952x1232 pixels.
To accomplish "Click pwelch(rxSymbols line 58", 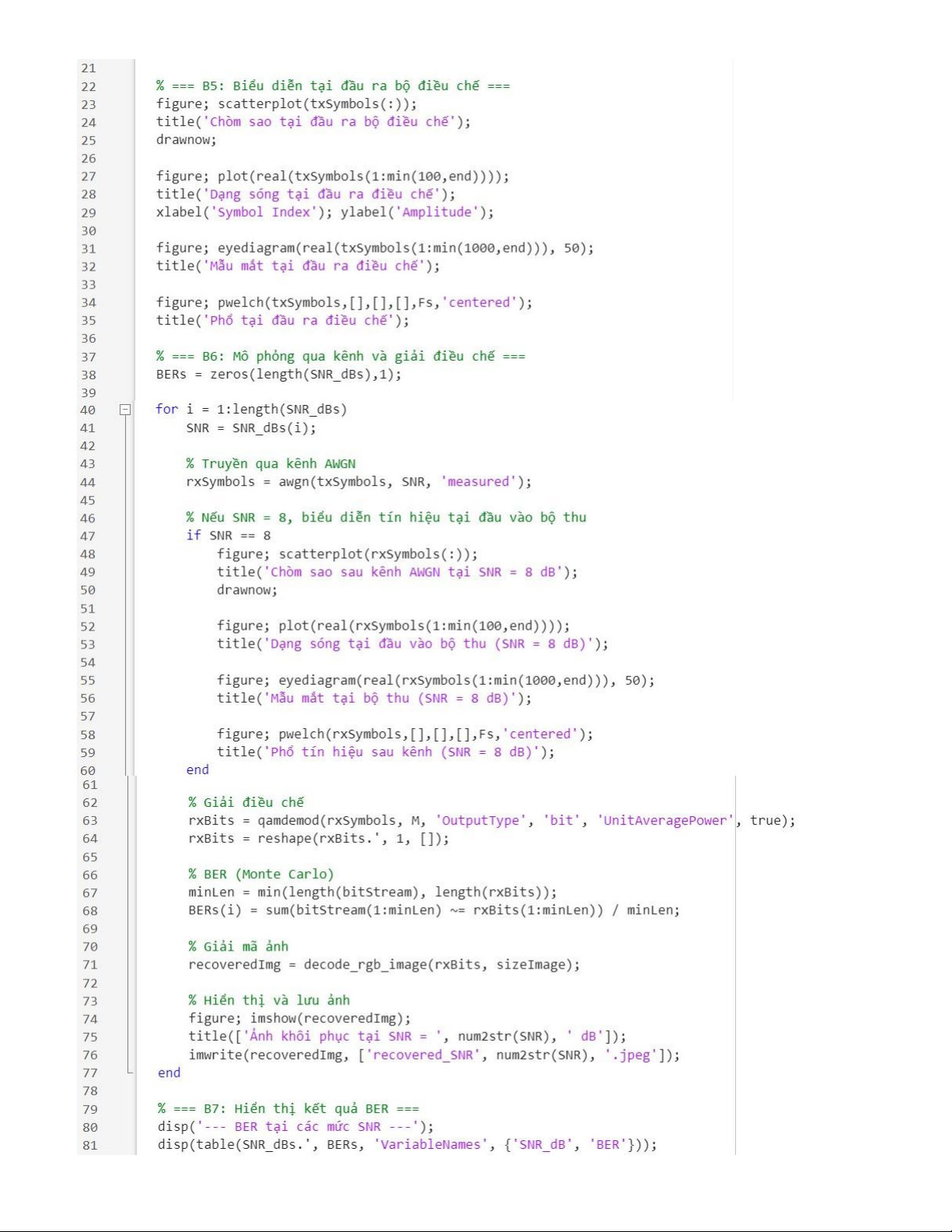I will click(x=405, y=734).
